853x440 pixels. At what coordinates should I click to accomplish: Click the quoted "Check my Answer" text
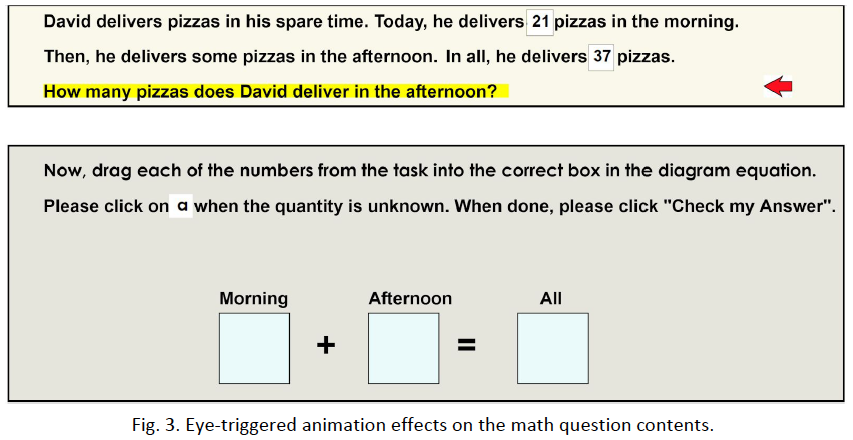[x=749, y=207]
